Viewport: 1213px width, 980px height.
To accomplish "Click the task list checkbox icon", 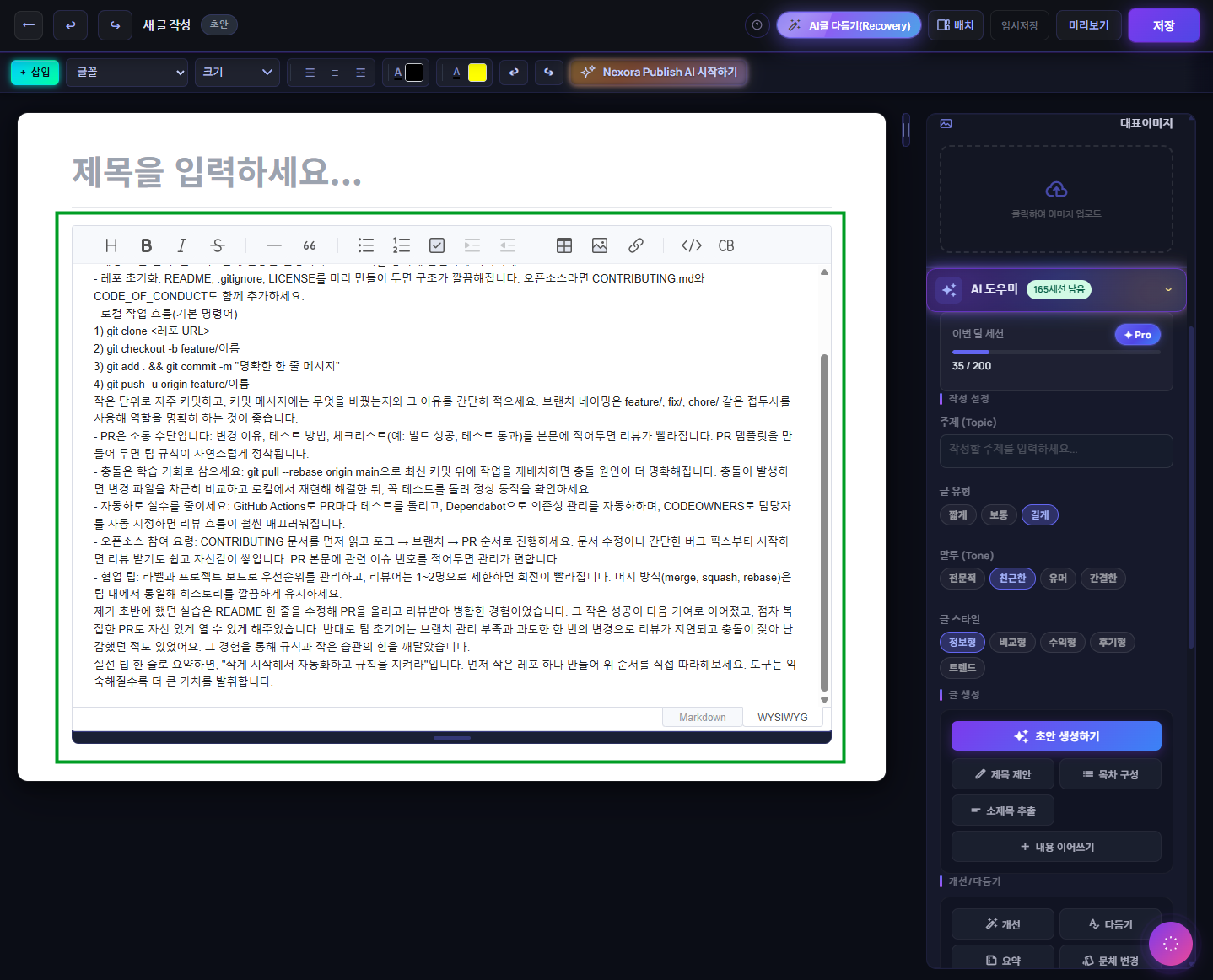I will tap(437, 245).
